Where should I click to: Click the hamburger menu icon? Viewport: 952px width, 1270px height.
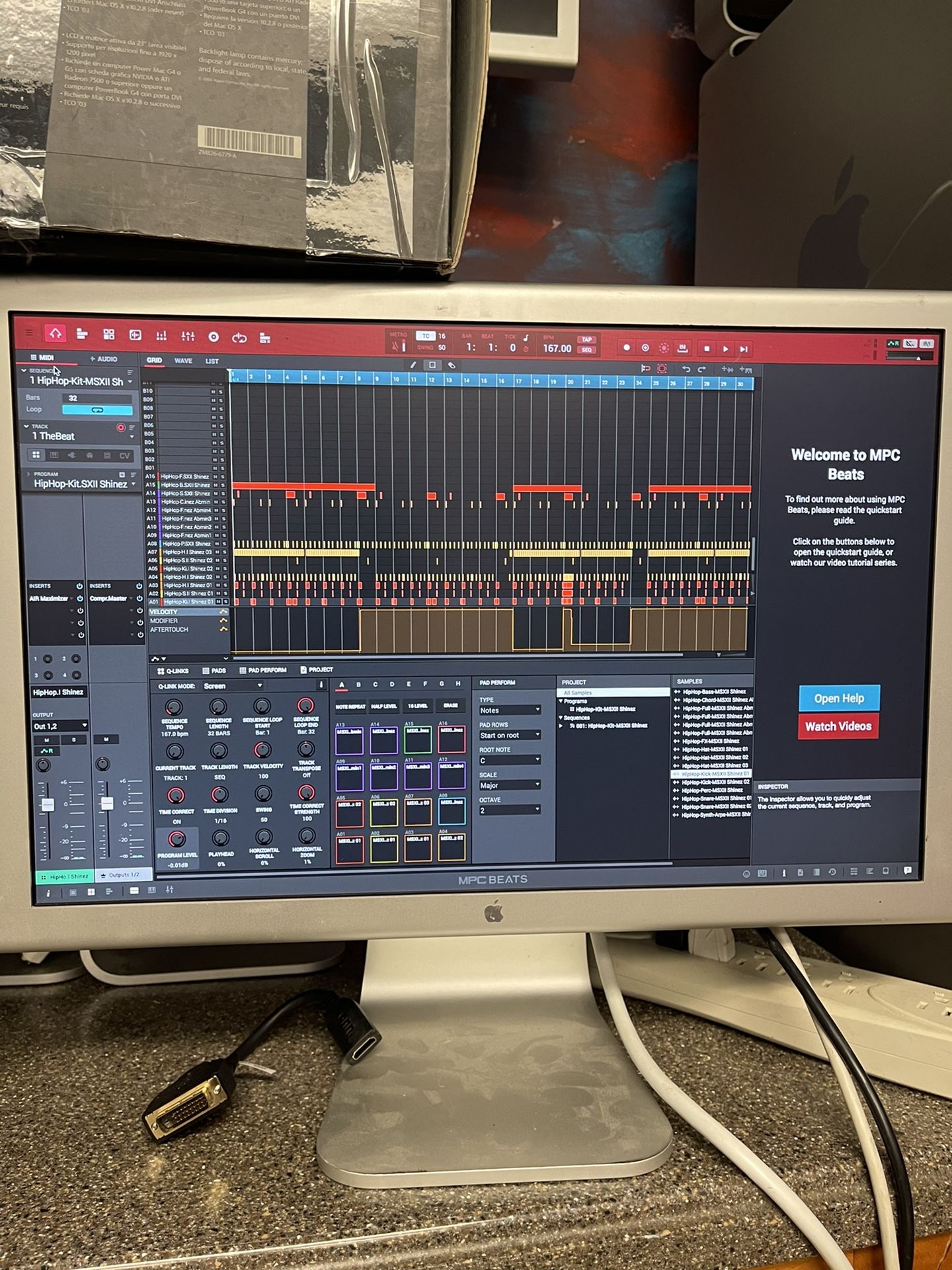(x=28, y=333)
